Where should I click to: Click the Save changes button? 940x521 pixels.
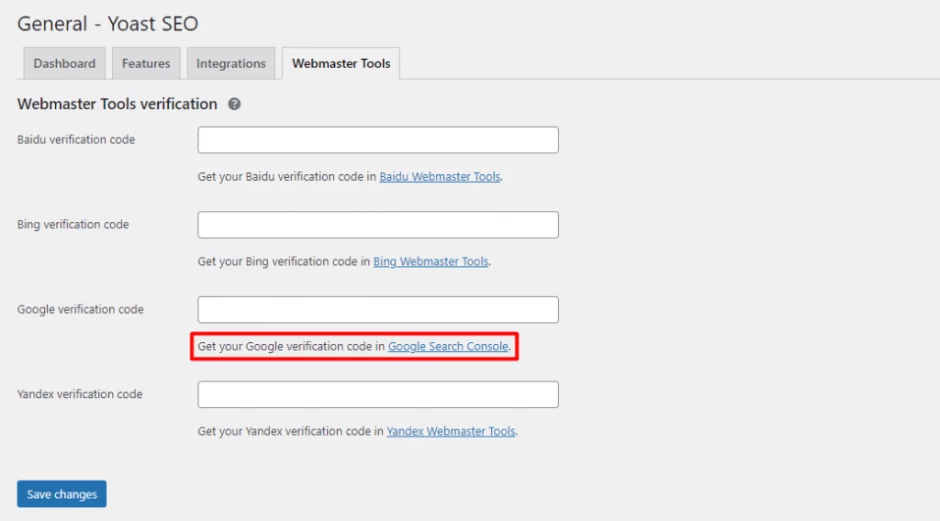coord(62,494)
